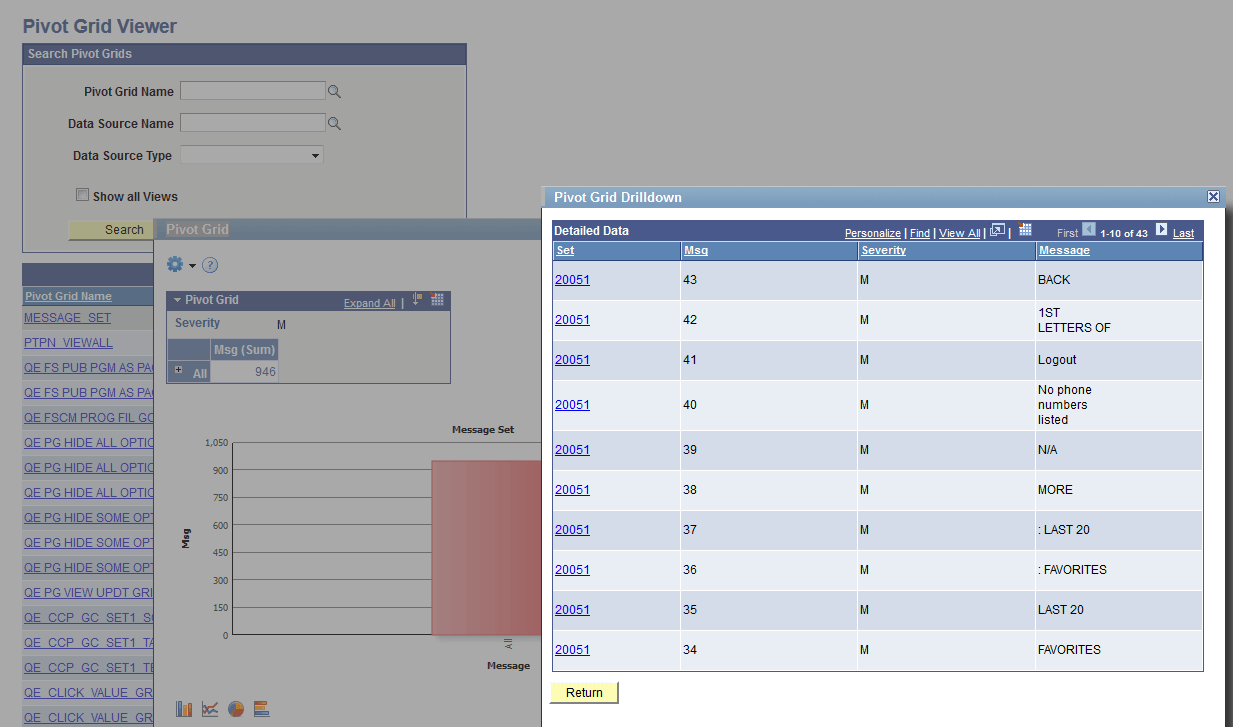This screenshot has height=727, width=1233.
Task: Switch to the line chart view icon
Action: (209, 708)
